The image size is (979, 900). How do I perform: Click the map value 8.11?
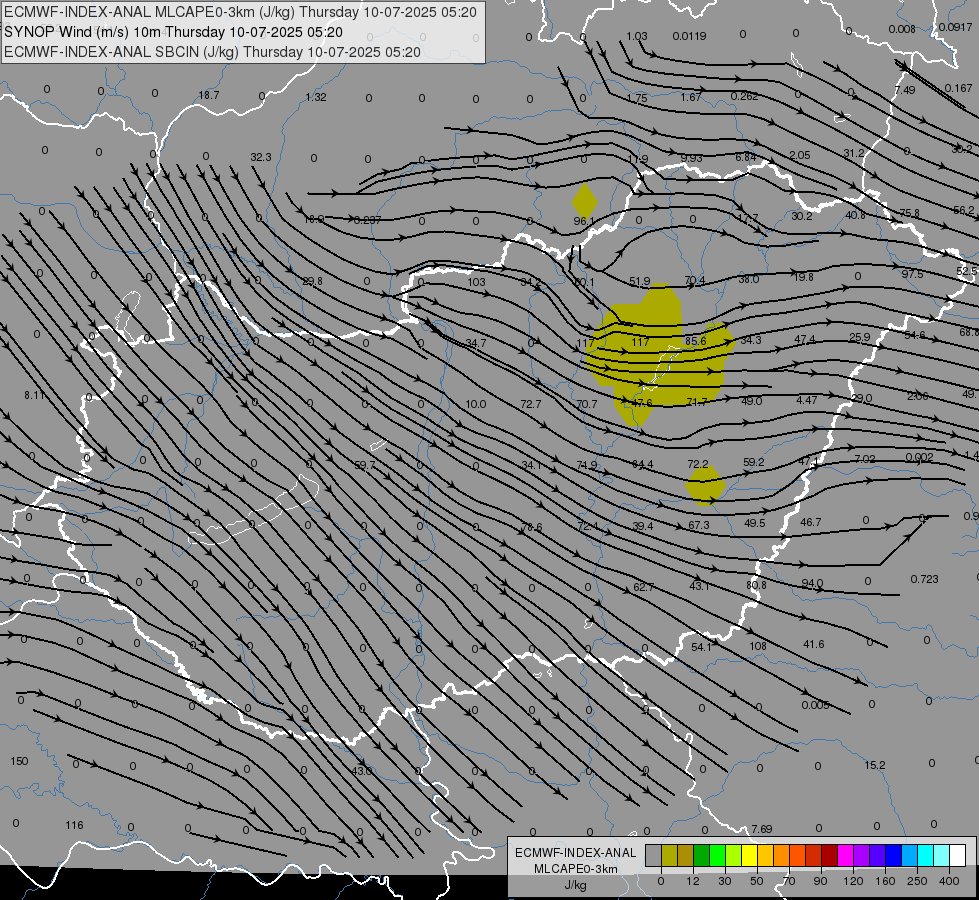click(34, 395)
